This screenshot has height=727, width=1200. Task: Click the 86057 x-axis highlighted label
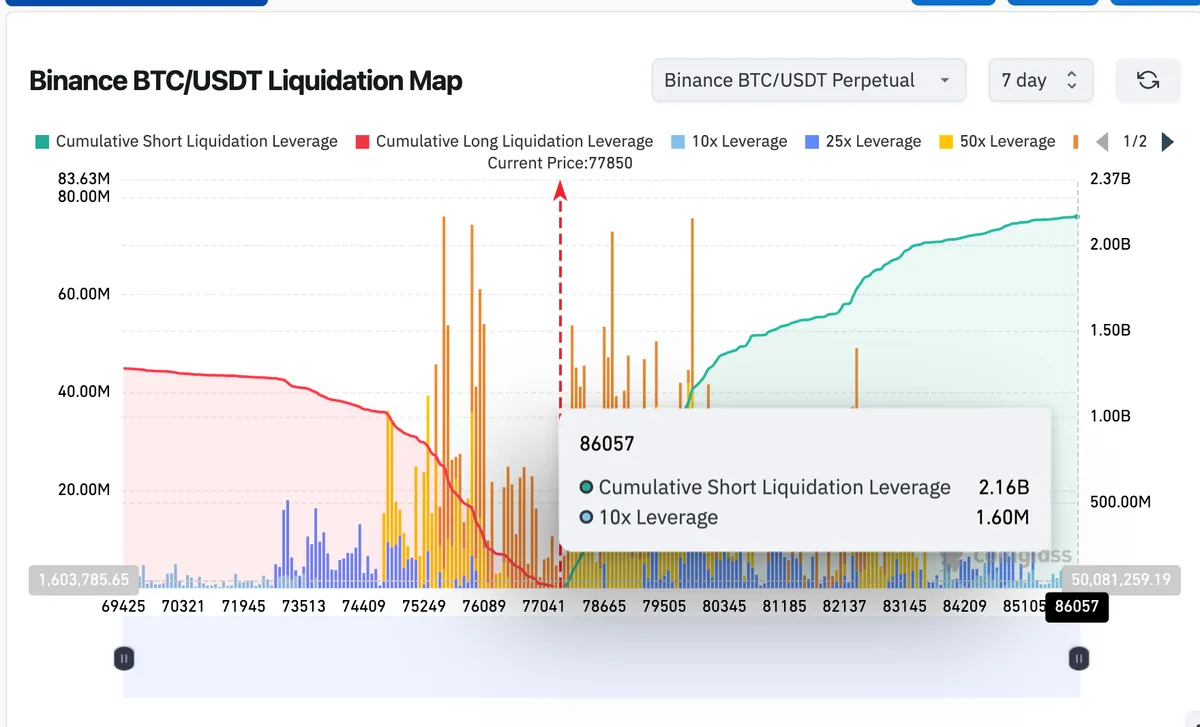coord(1077,606)
